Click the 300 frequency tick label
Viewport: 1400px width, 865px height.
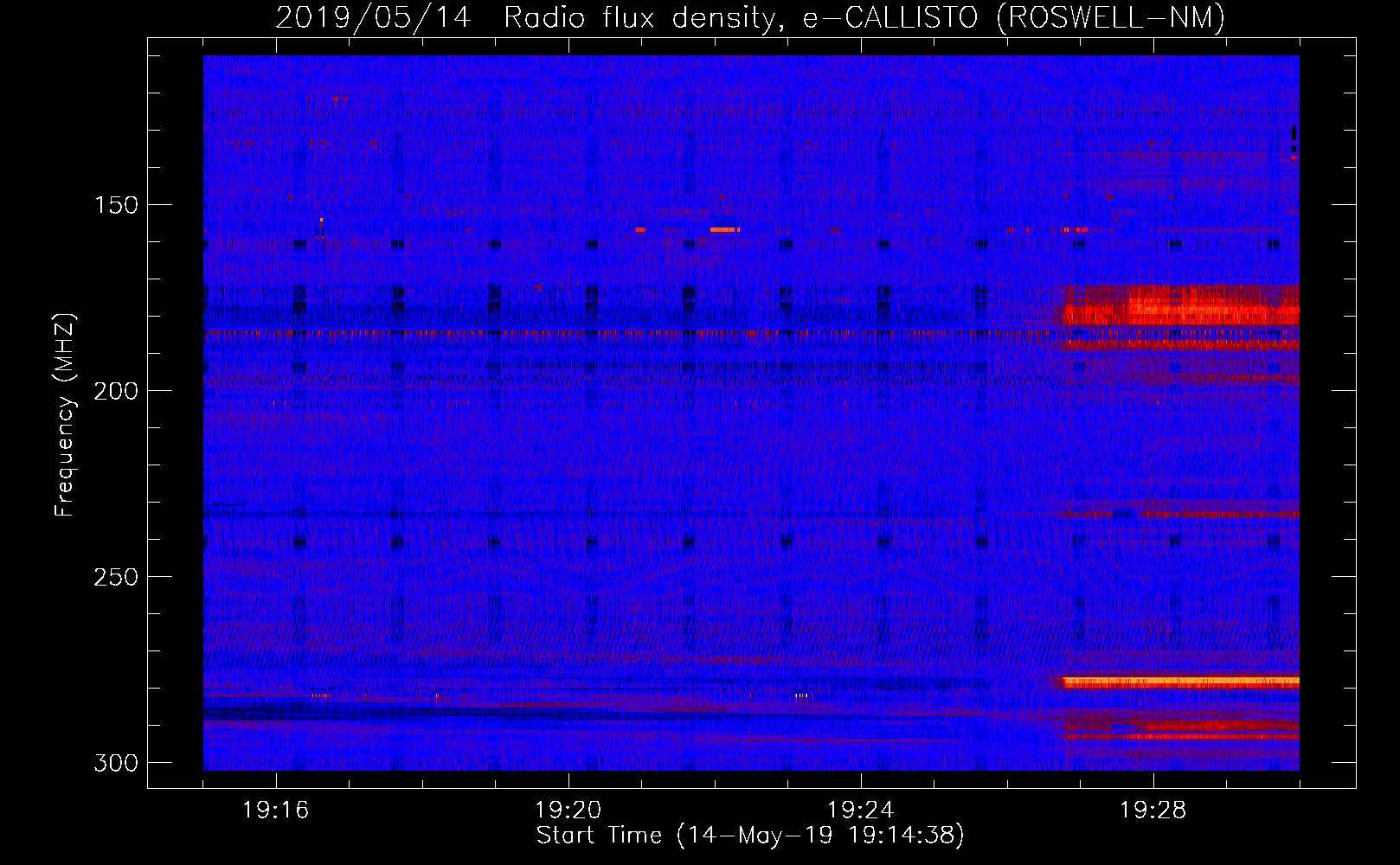point(116,763)
